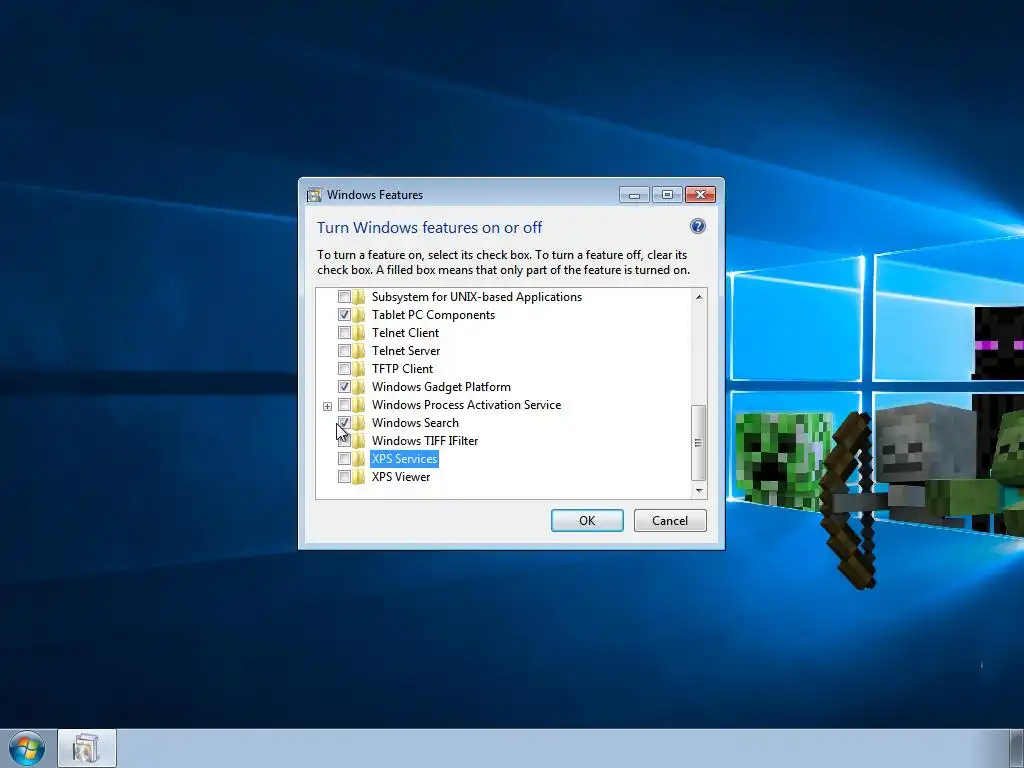Click the Telnet Server folder icon
This screenshot has height=768, width=1024.
coord(359,351)
